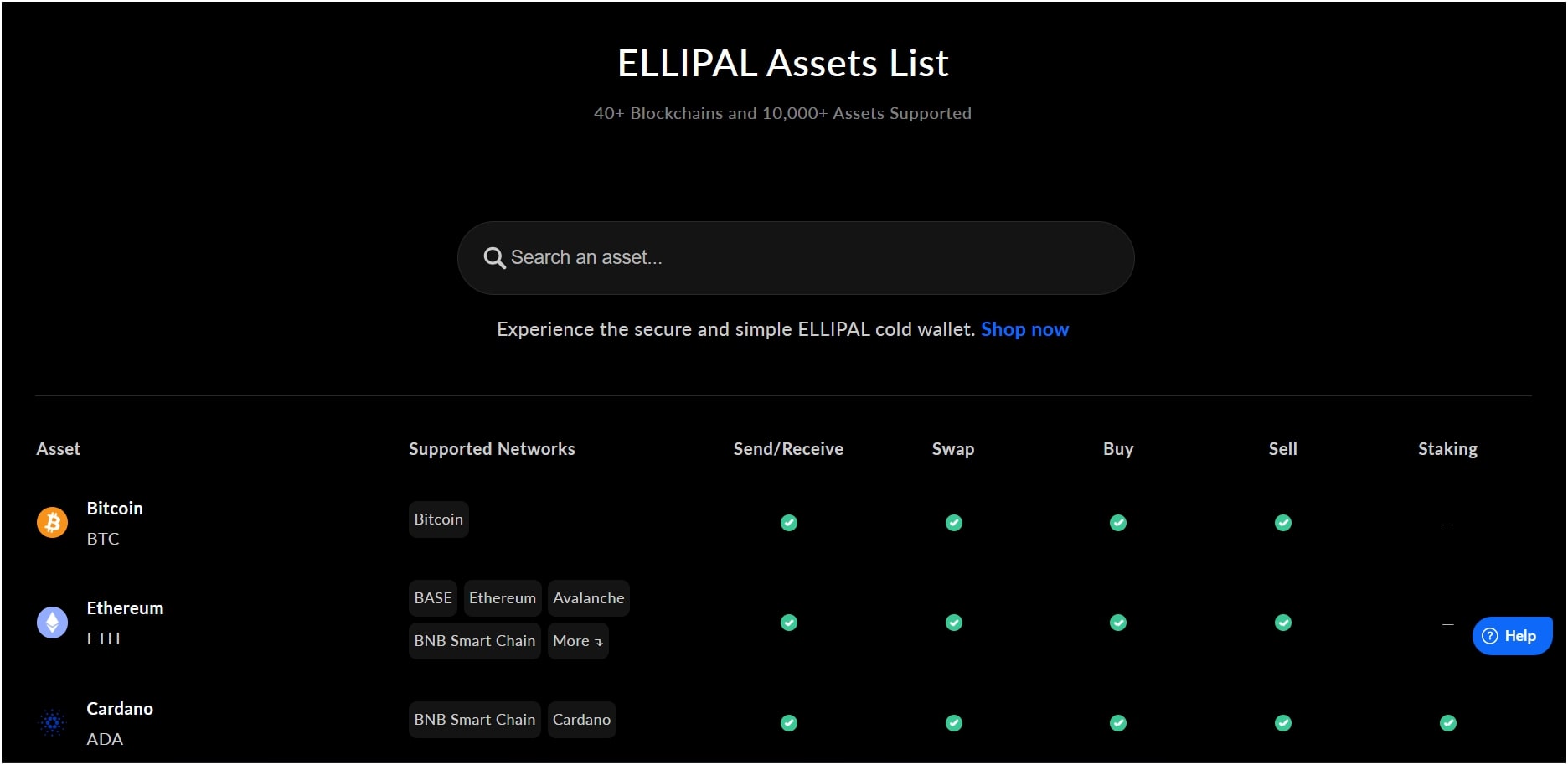Expand the More networks list for Ethereum
Image resolution: width=1568 pixels, height=765 pixels.
click(577, 640)
